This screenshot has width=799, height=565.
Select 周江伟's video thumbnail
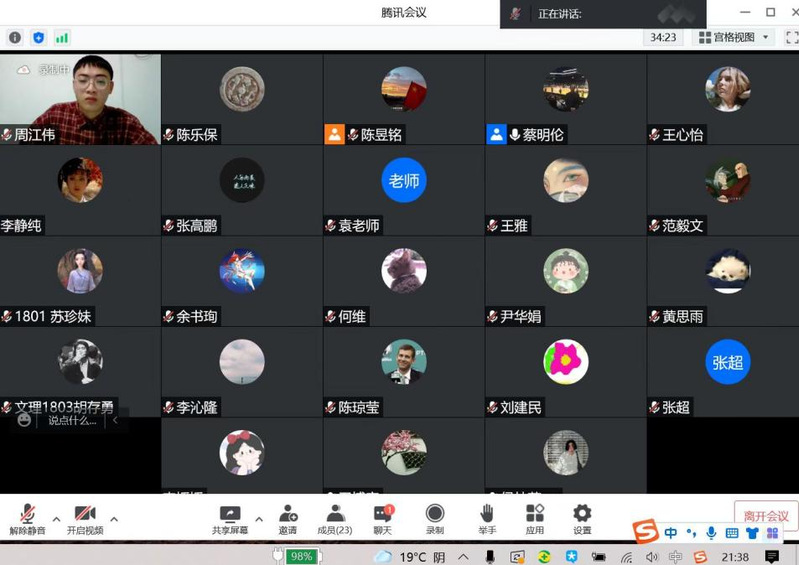(x=80, y=98)
